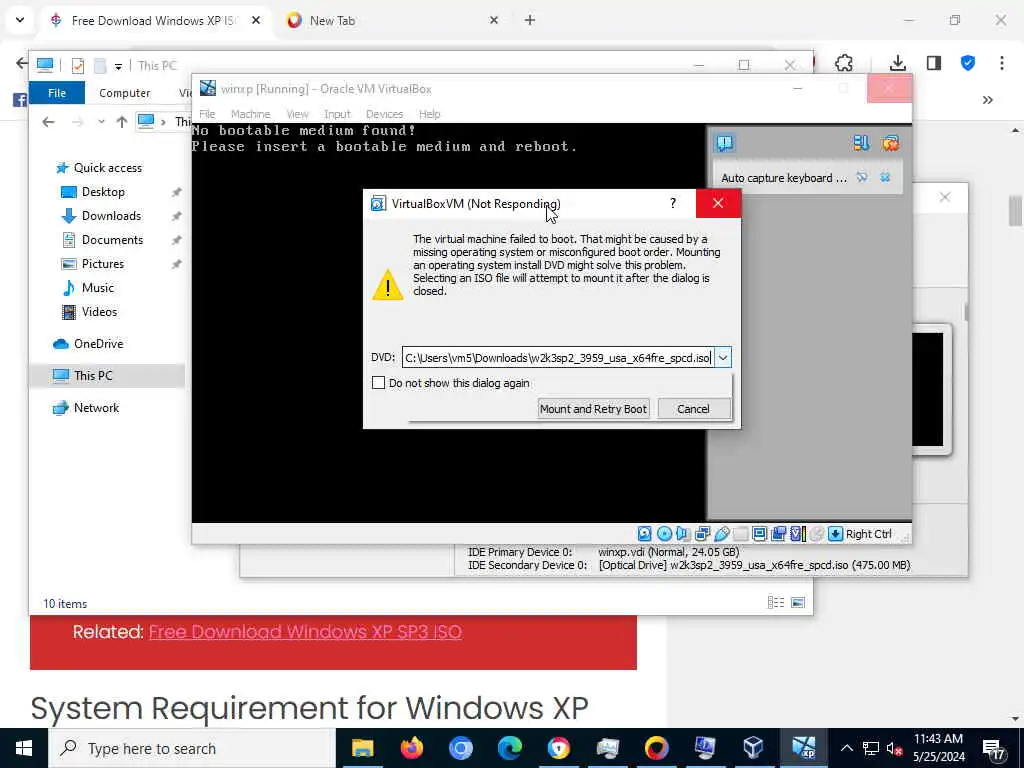
Task: Dismiss the Auto capture keyboard notification
Action: click(885, 177)
